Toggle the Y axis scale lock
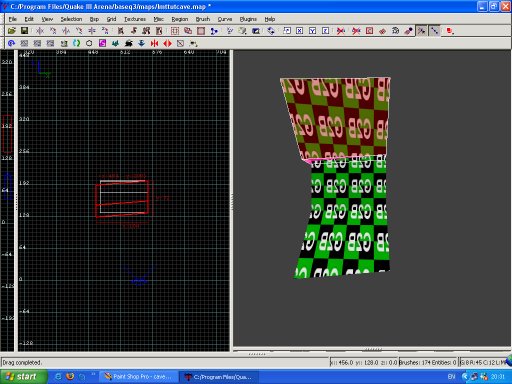Viewport: 512px width, 384px height. pyautogui.click(x=312, y=31)
